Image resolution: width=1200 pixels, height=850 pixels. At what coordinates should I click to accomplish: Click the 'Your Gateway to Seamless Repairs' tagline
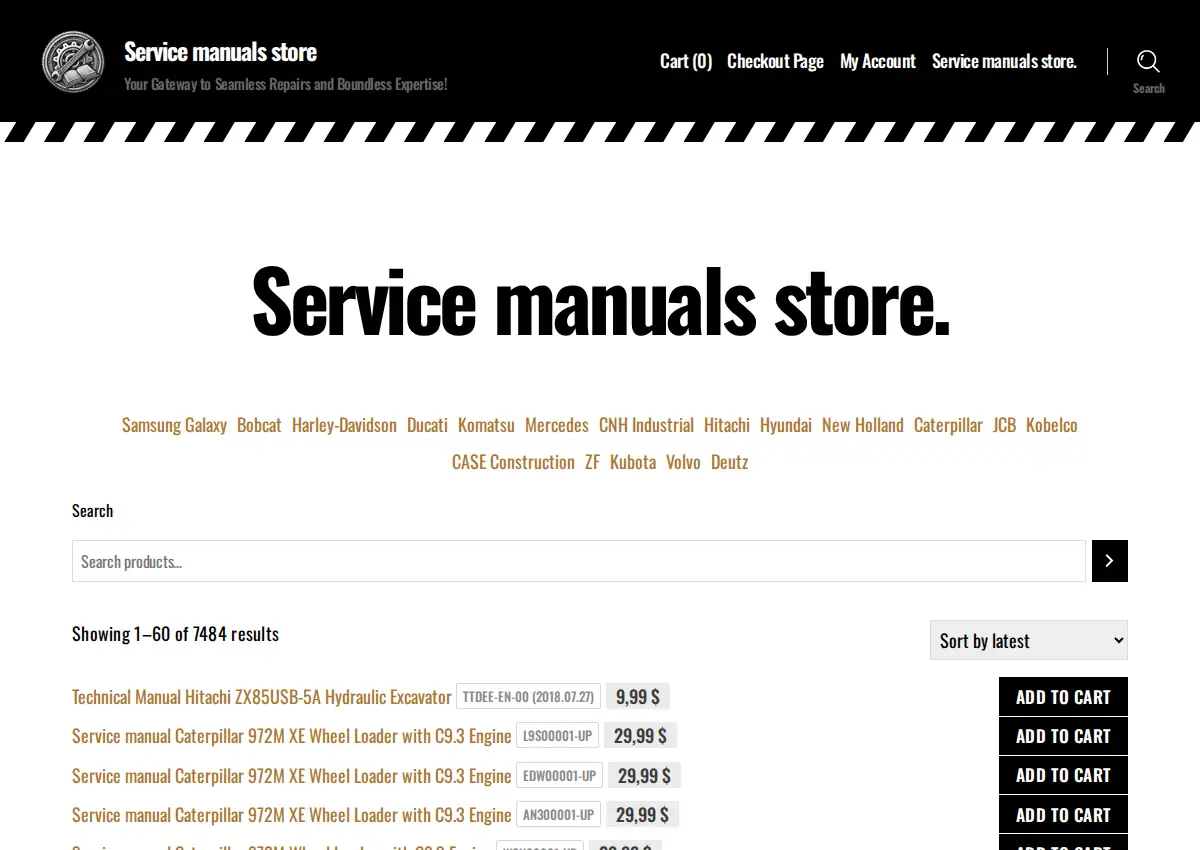(x=286, y=84)
